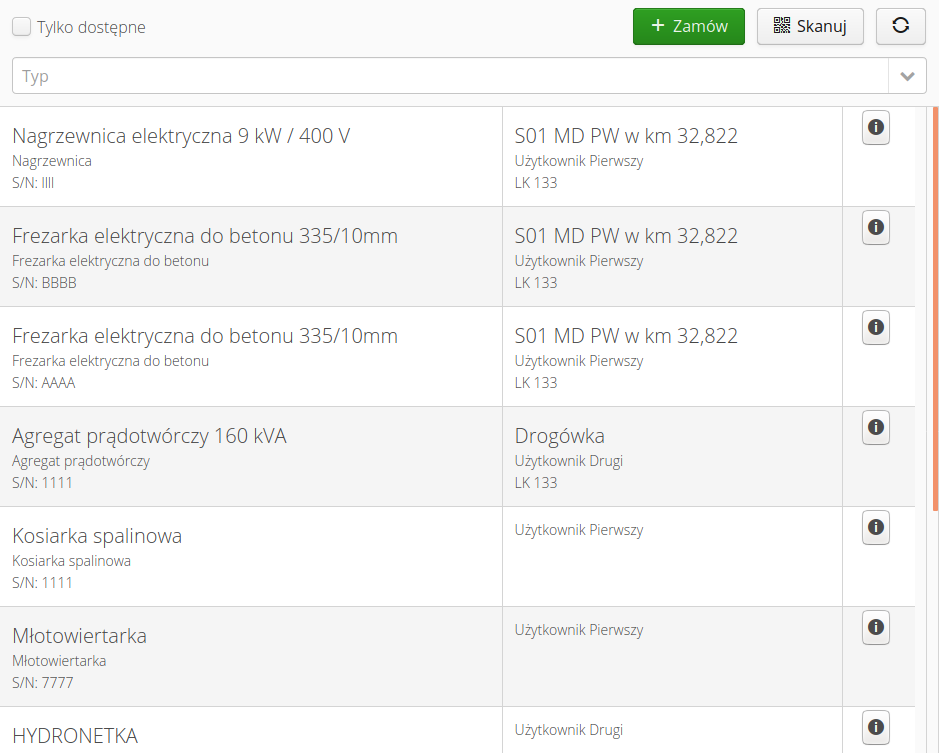Click the orange vertical scrollbar
Viewport: 939px width, 753px height.
[935, 300]
